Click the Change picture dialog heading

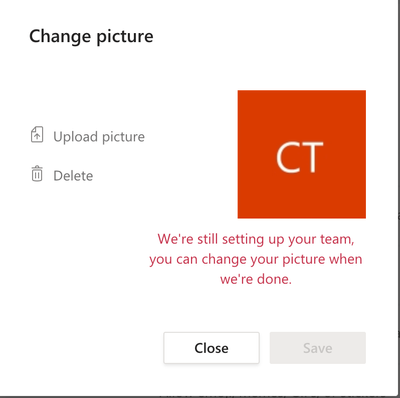click(x=91, y=37)
